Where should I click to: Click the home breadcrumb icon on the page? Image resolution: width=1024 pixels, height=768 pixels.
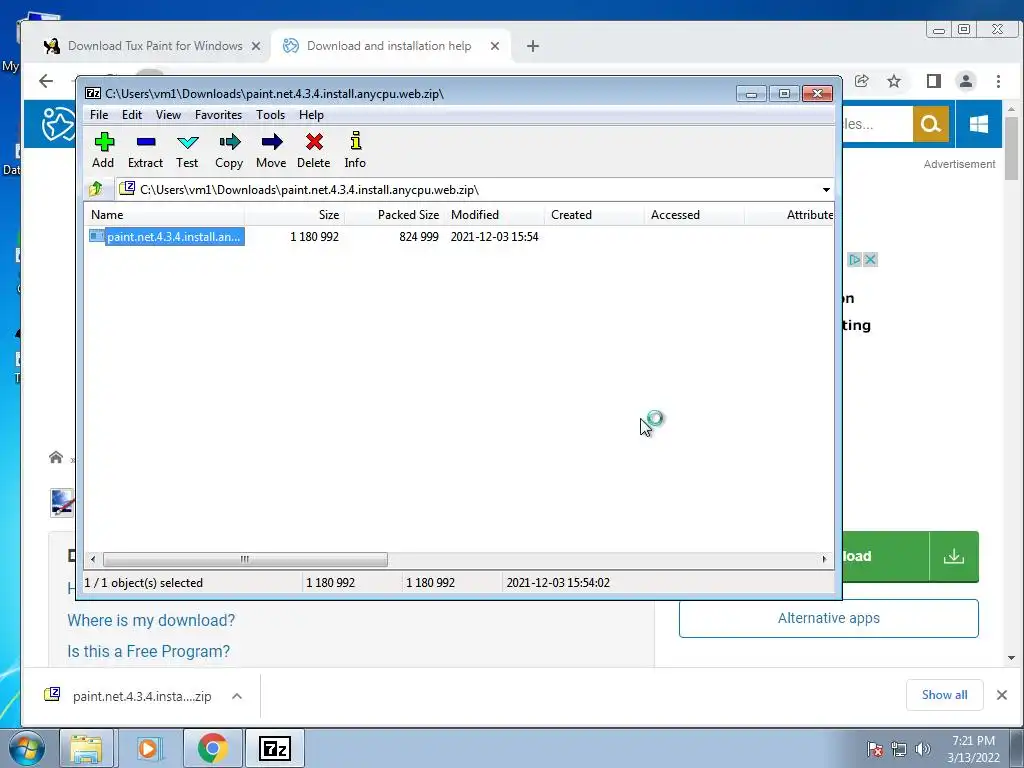pyautogui.click(x=56, y=457)
